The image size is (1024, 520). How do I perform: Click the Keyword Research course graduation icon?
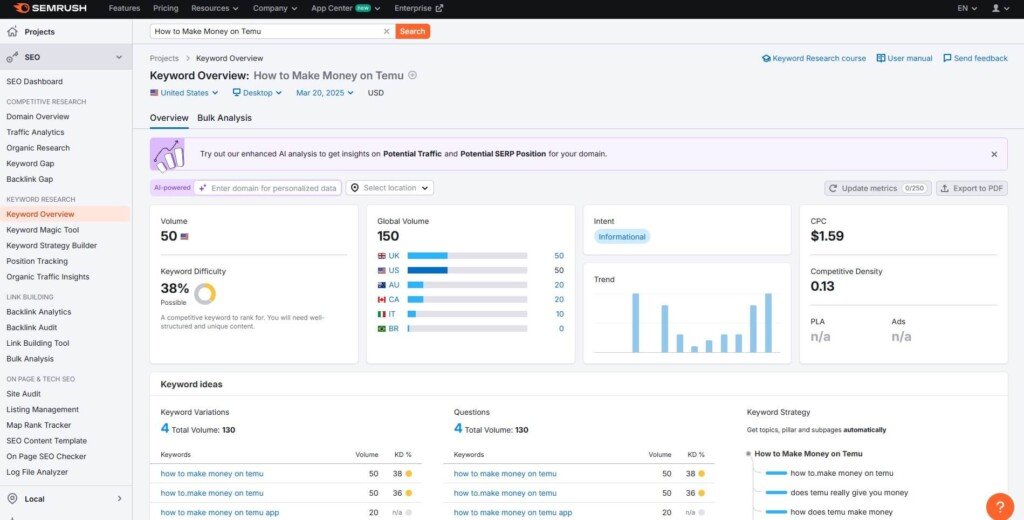(766, 58)
